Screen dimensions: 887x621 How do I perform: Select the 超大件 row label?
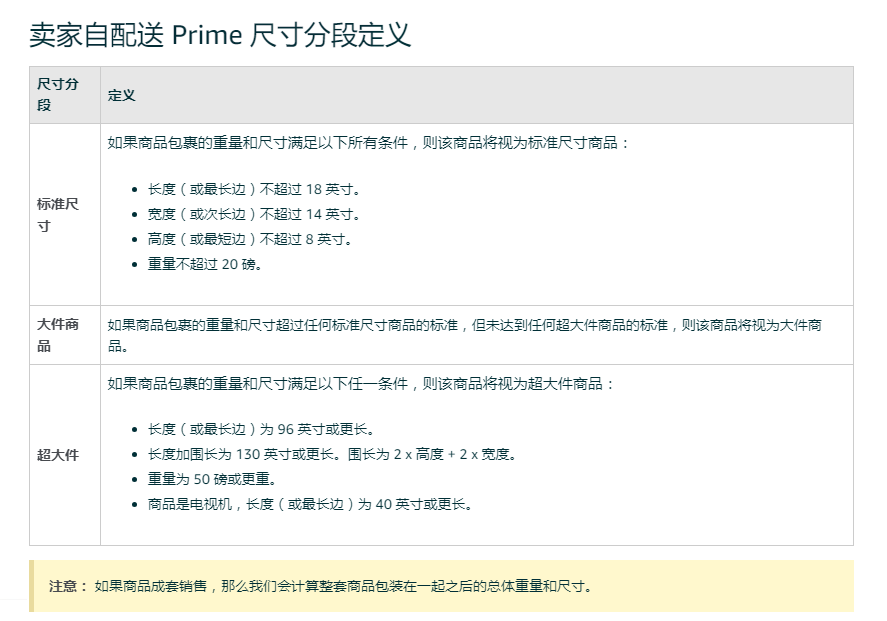58,455
